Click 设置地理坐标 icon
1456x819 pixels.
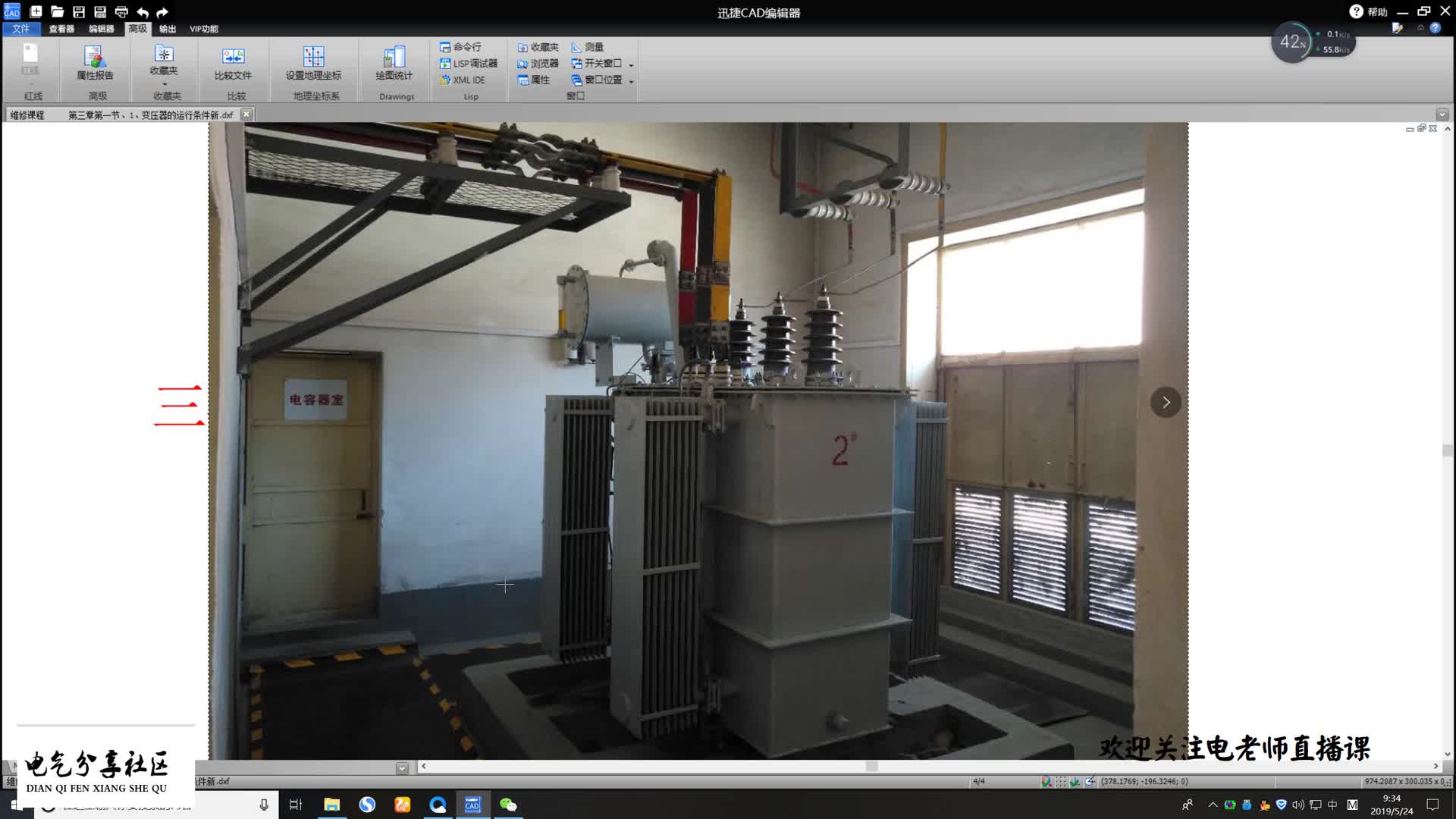[x=313, y=62]
